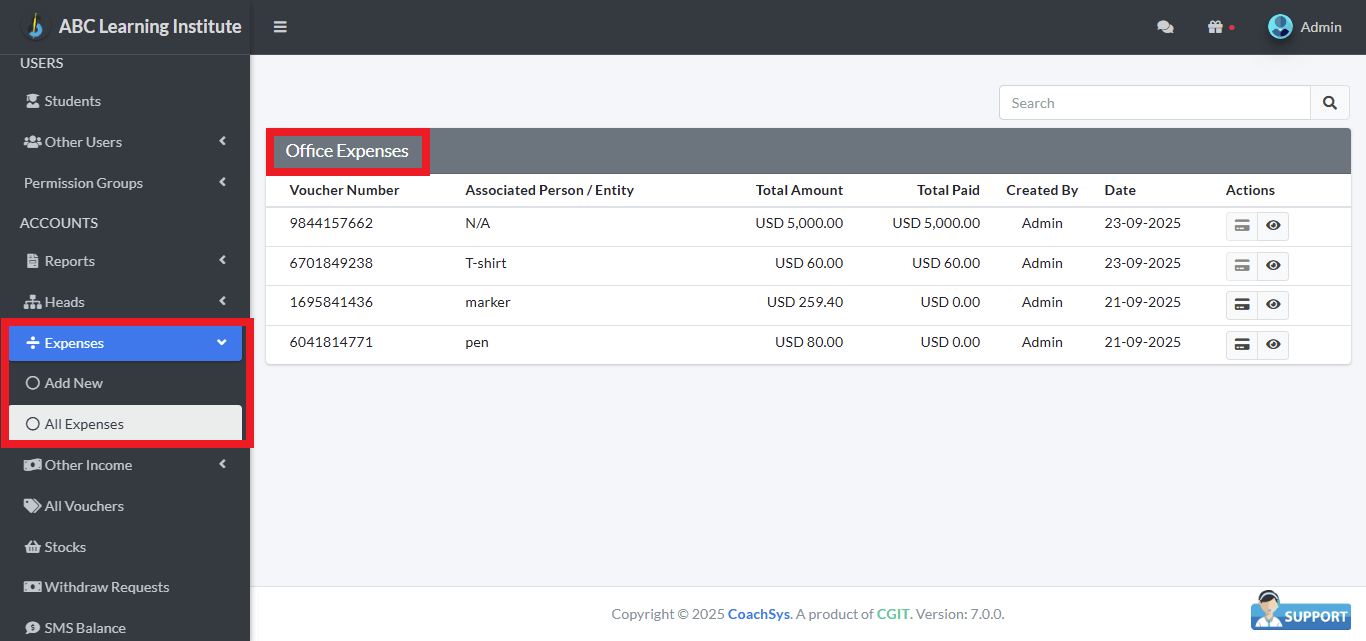Click payment card icon for voucher 9844157662
1366x641 pixels.
tap(1242, 226)
